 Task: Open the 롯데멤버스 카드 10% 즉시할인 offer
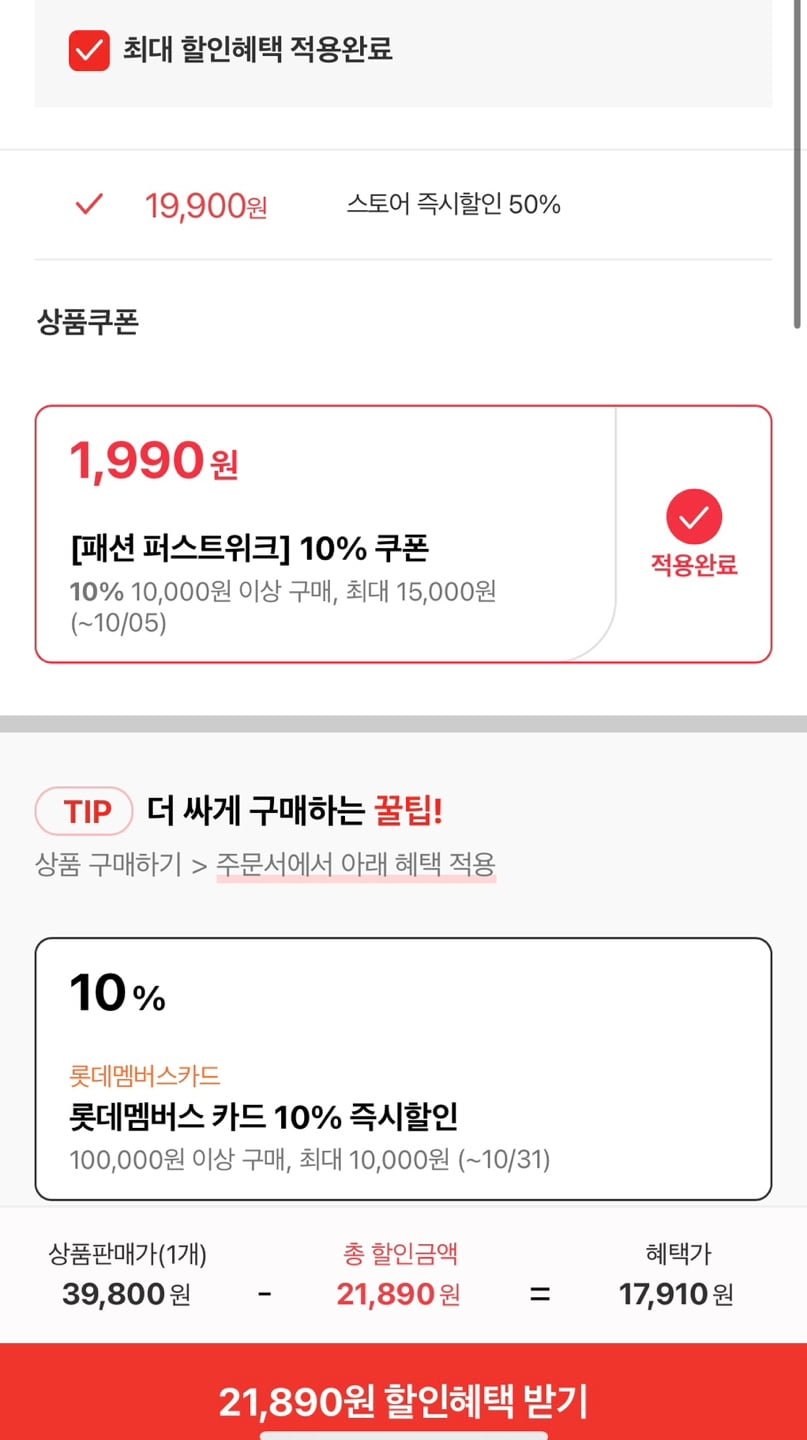pos(264,1116)
